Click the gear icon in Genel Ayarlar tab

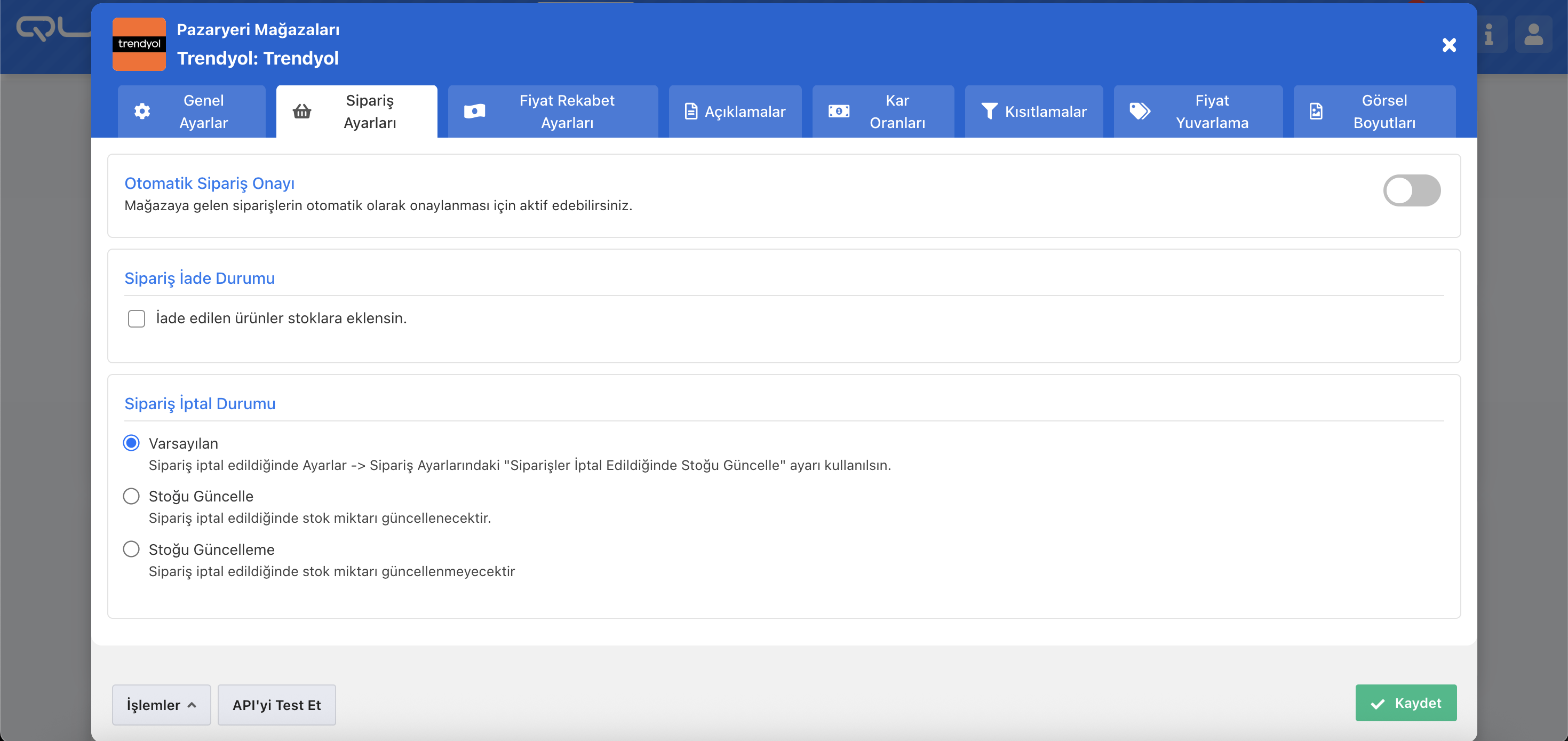142,111
